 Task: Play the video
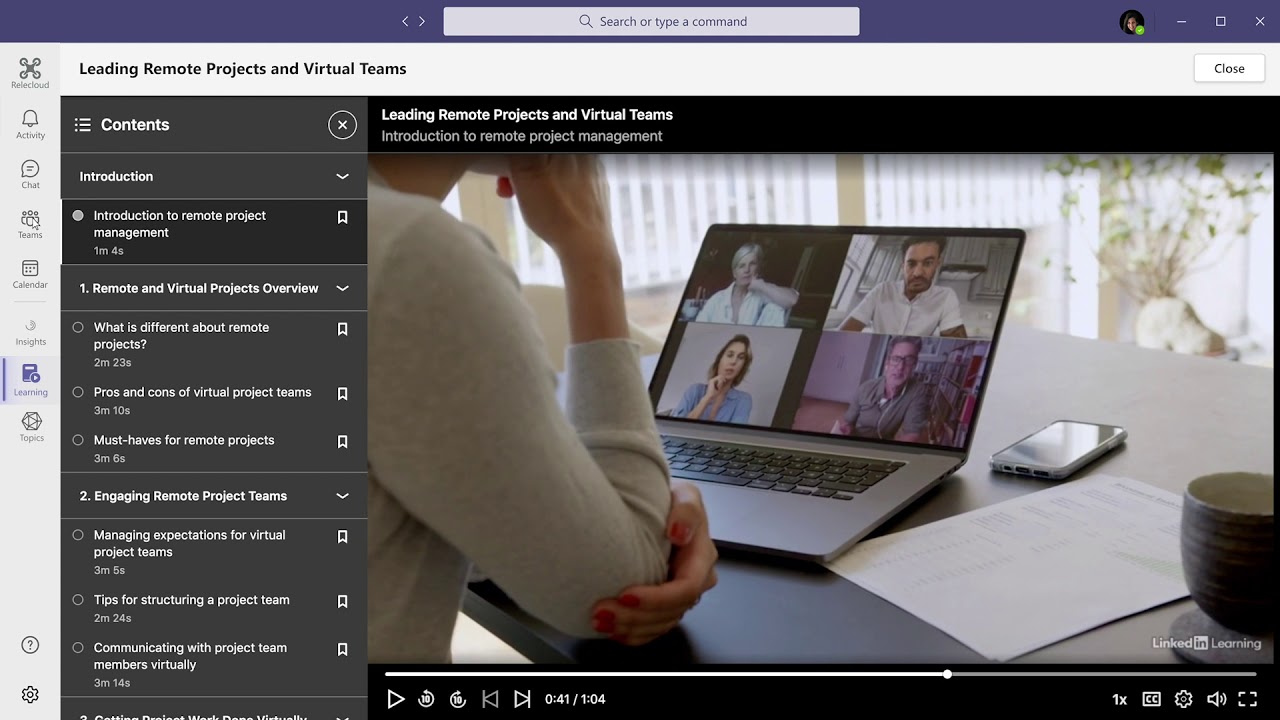point(396,699)
